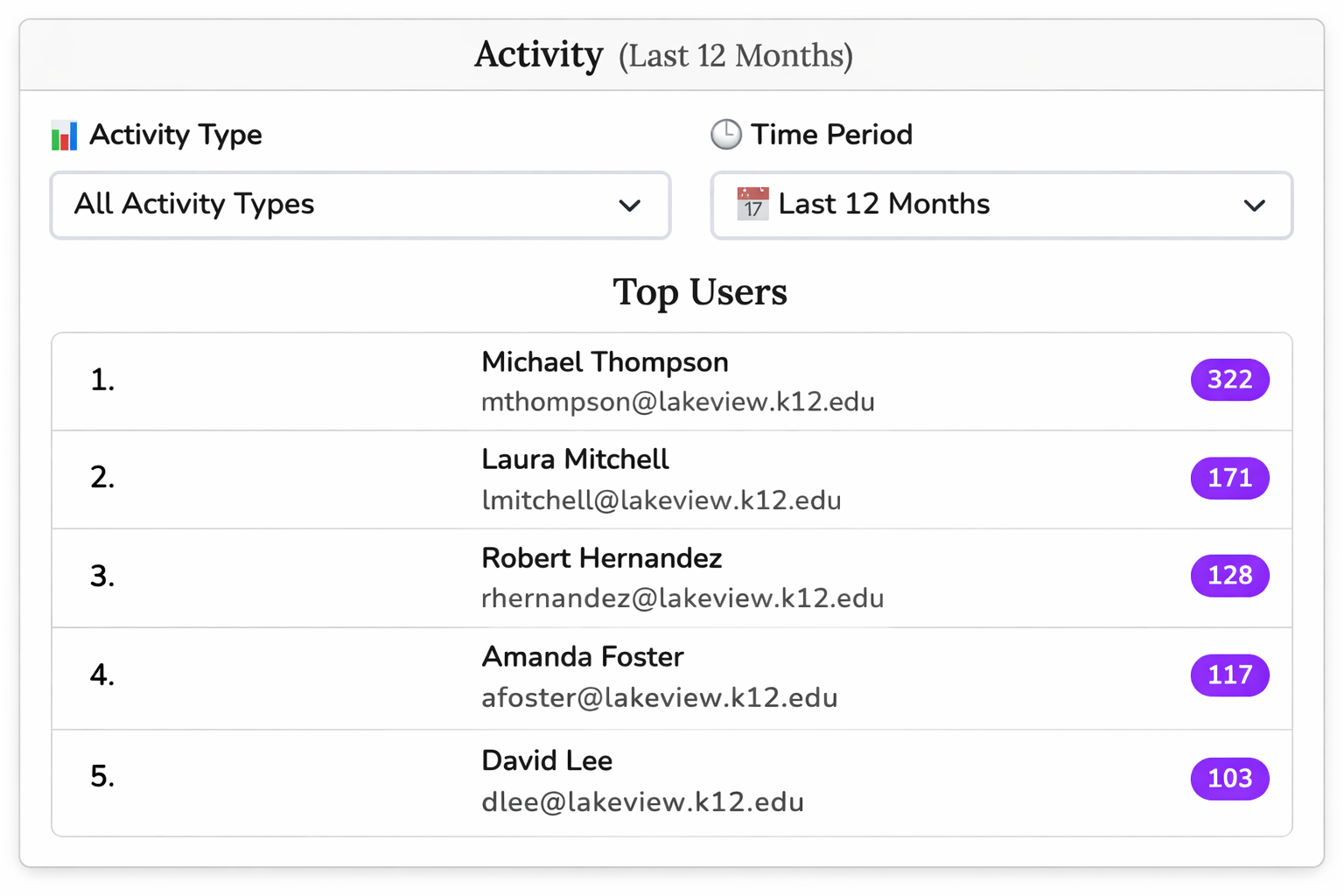Open the Last 12 Months time period dropdown

1002,206
